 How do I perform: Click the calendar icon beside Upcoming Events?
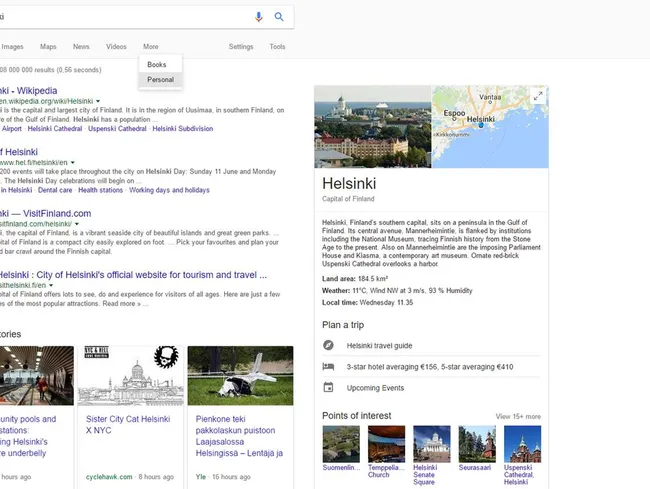tap(328, 387)
